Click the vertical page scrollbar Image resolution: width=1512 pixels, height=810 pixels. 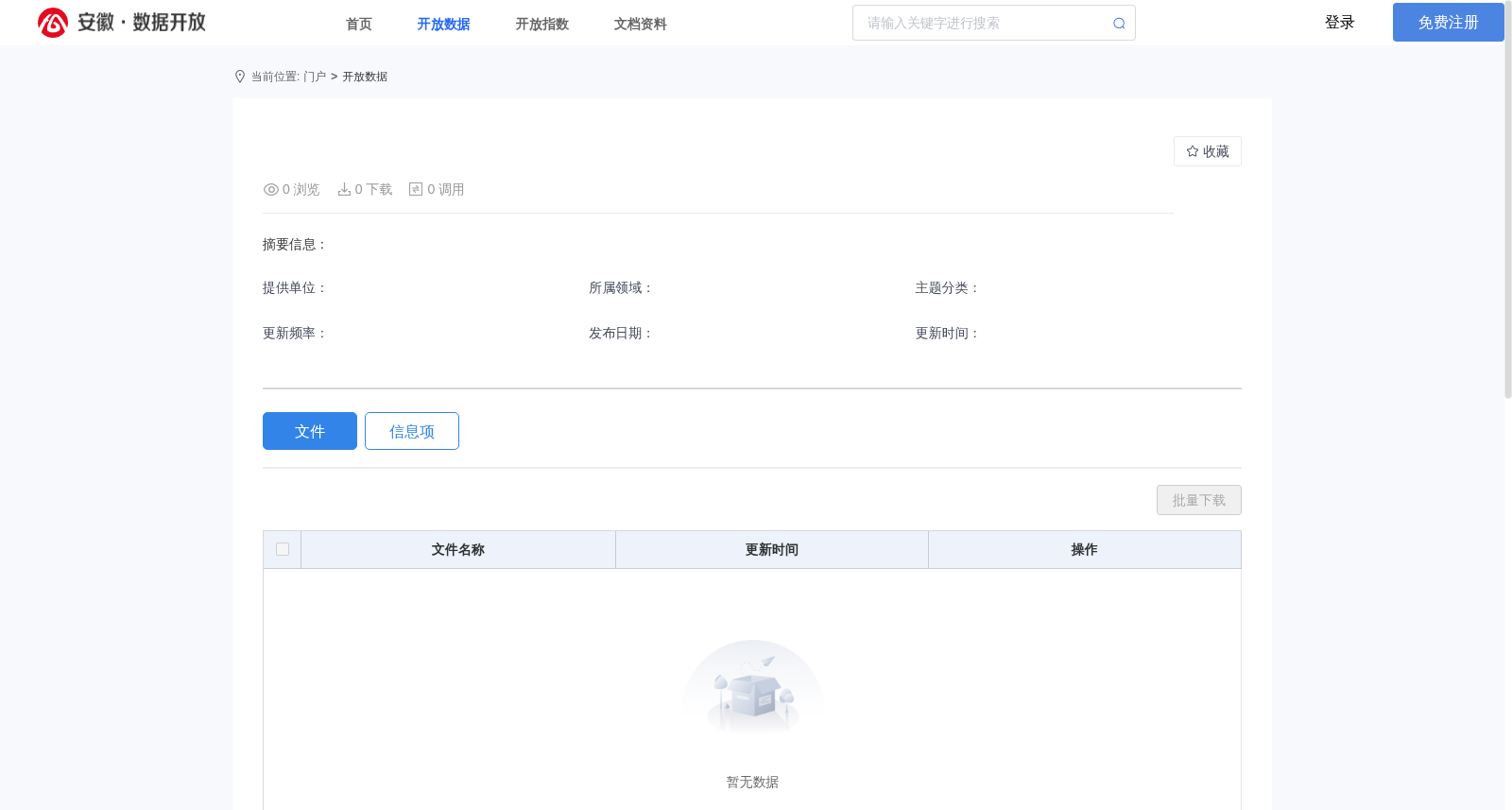pos(1508,200)
